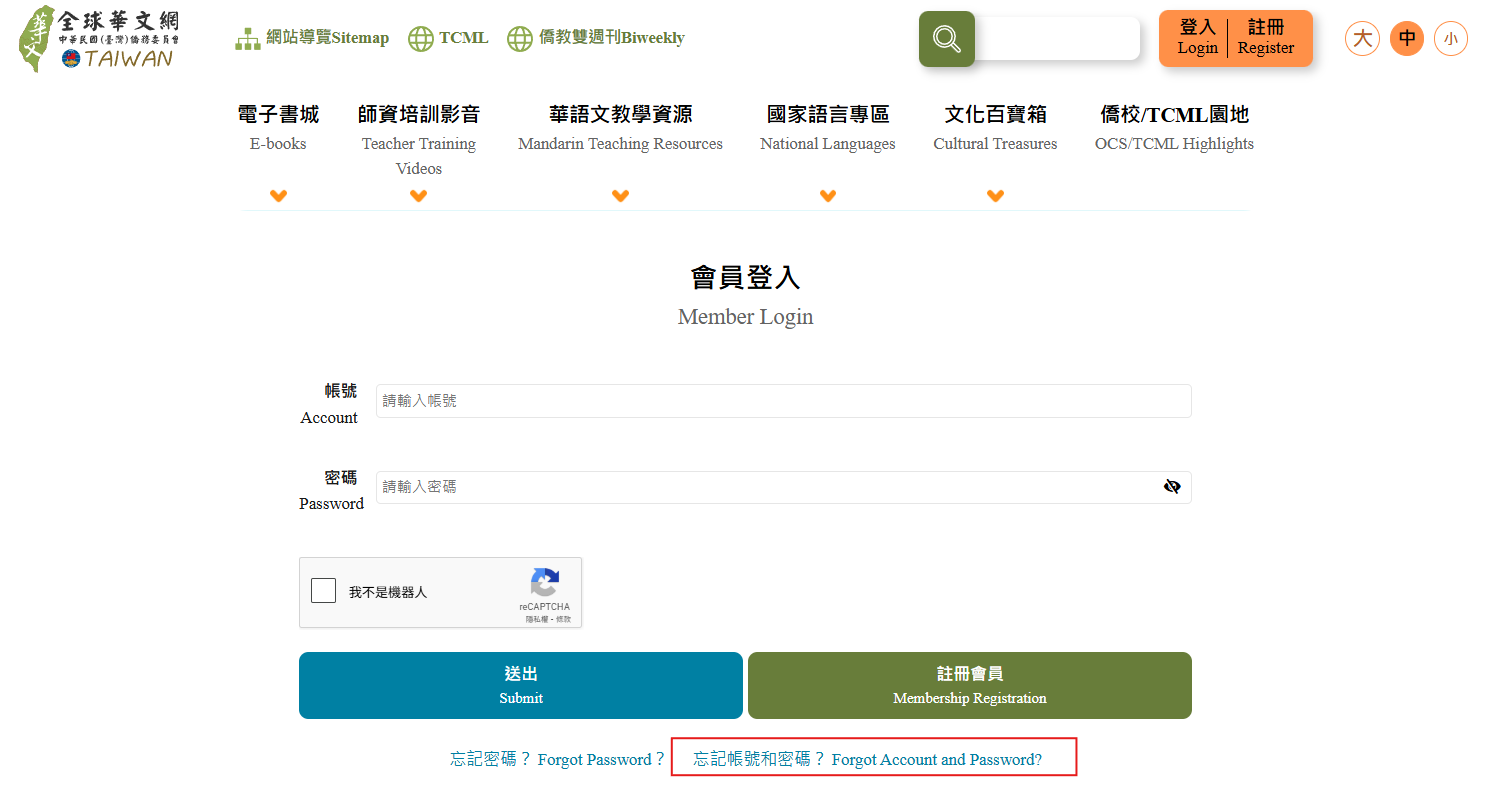1502x794 pixels.
Task: Open OCS/TCML Highlights menu item
Action: coord(1174,128)
